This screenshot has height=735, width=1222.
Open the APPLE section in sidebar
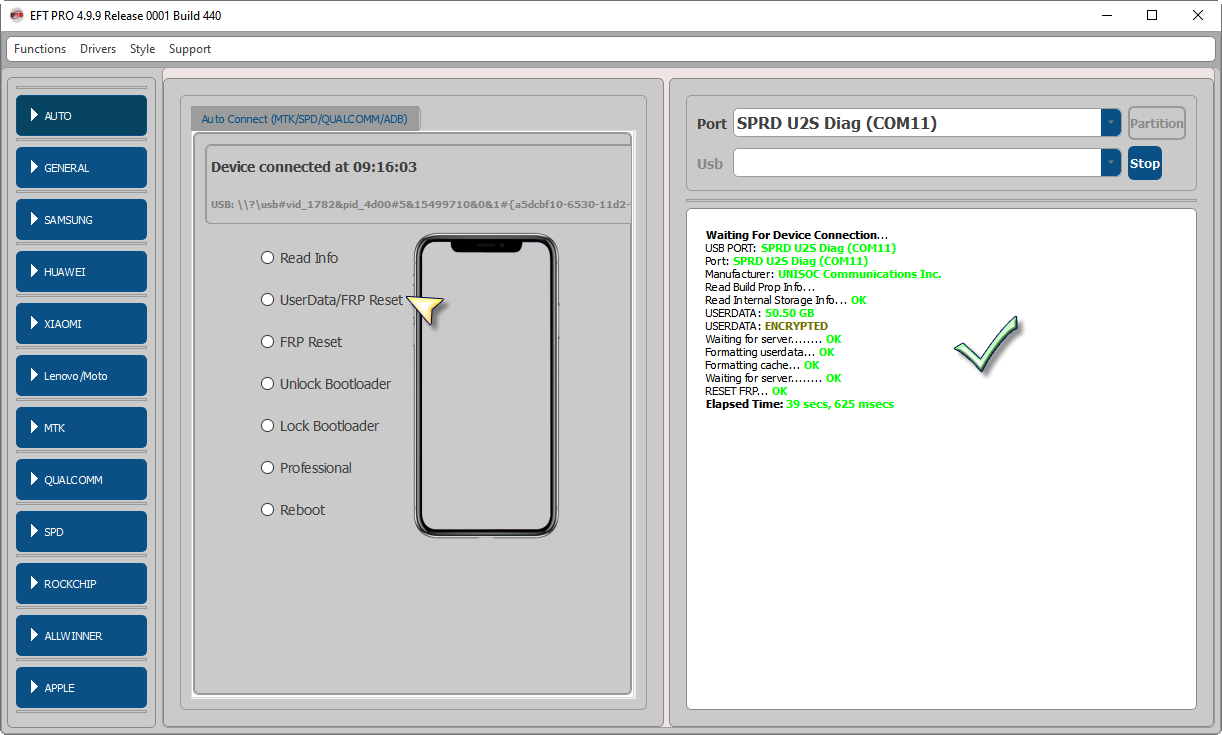(81, 688)
